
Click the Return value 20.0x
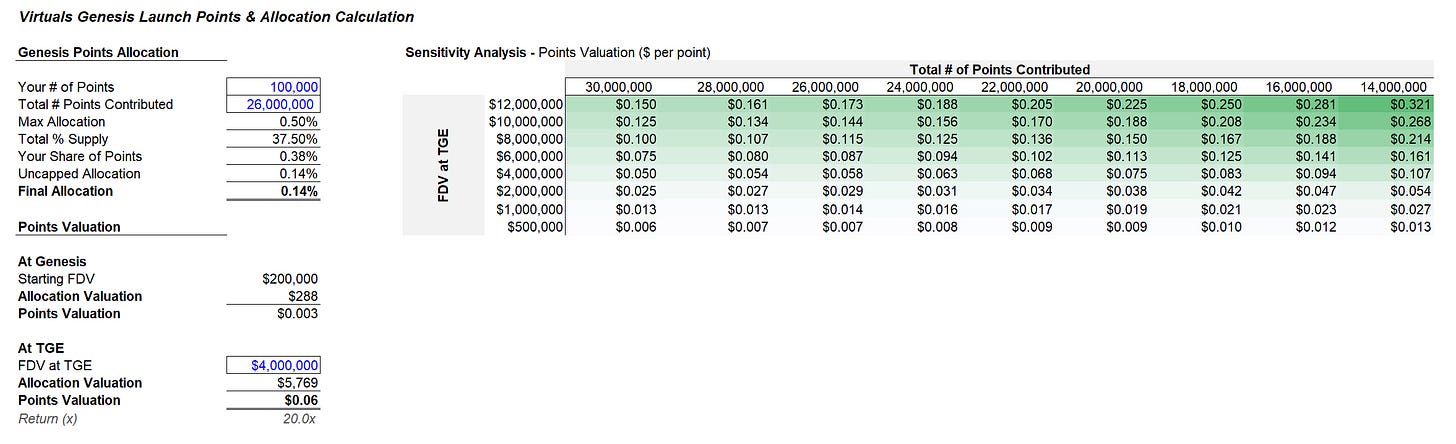[x=301, y=418]
